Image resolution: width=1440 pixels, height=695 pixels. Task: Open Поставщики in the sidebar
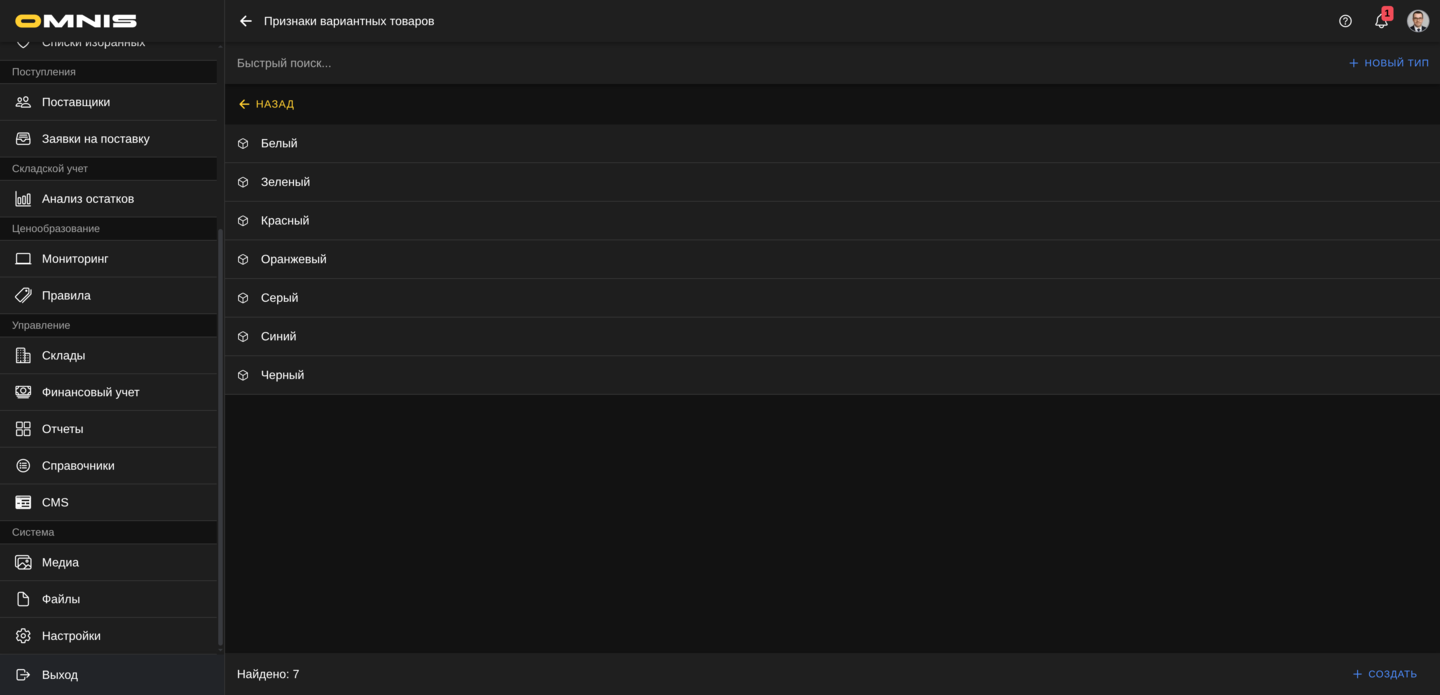(x=76, y=102)
